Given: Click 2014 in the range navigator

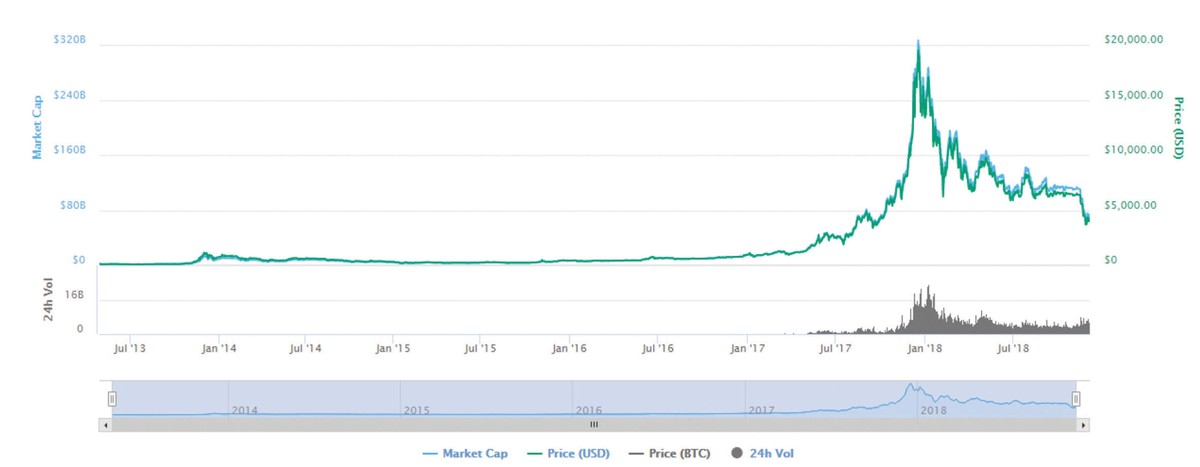Looking at the screenshot, I should coord(245,410).
